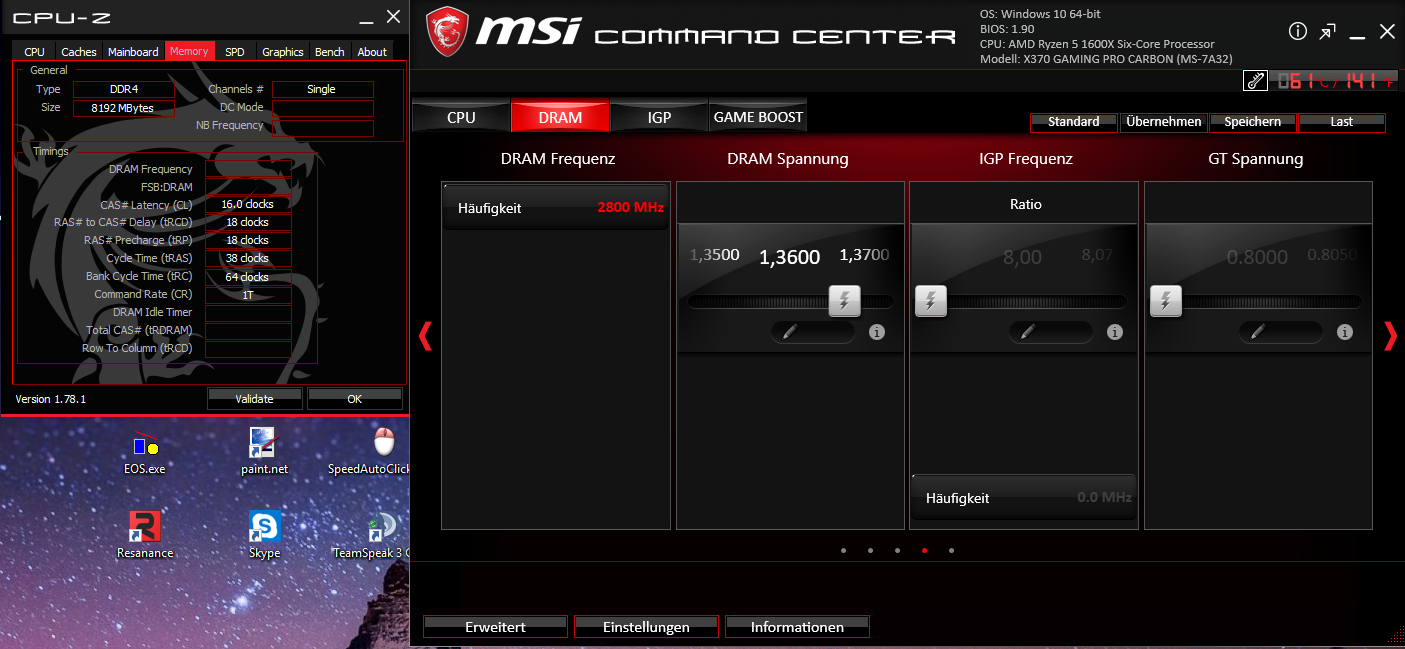1405x649 pixels.
Task: Launch paint.net from desktop
Action: pyautogui.click(x=264, y=451)
